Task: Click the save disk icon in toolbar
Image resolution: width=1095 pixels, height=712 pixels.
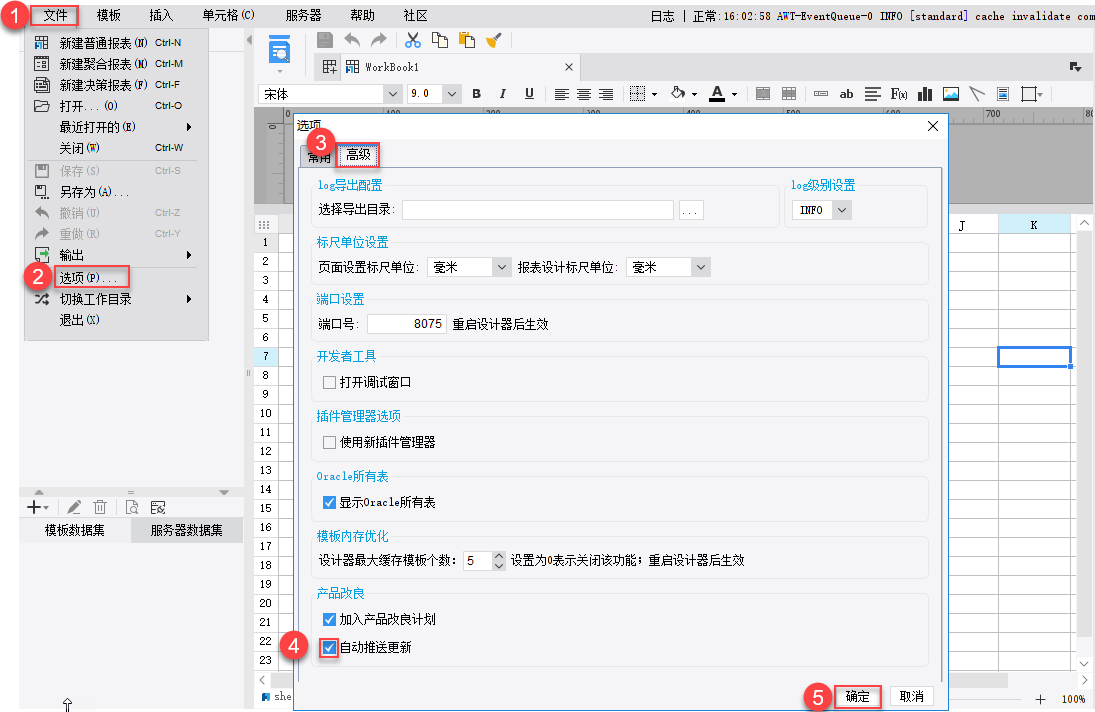Action: (325, 40)
